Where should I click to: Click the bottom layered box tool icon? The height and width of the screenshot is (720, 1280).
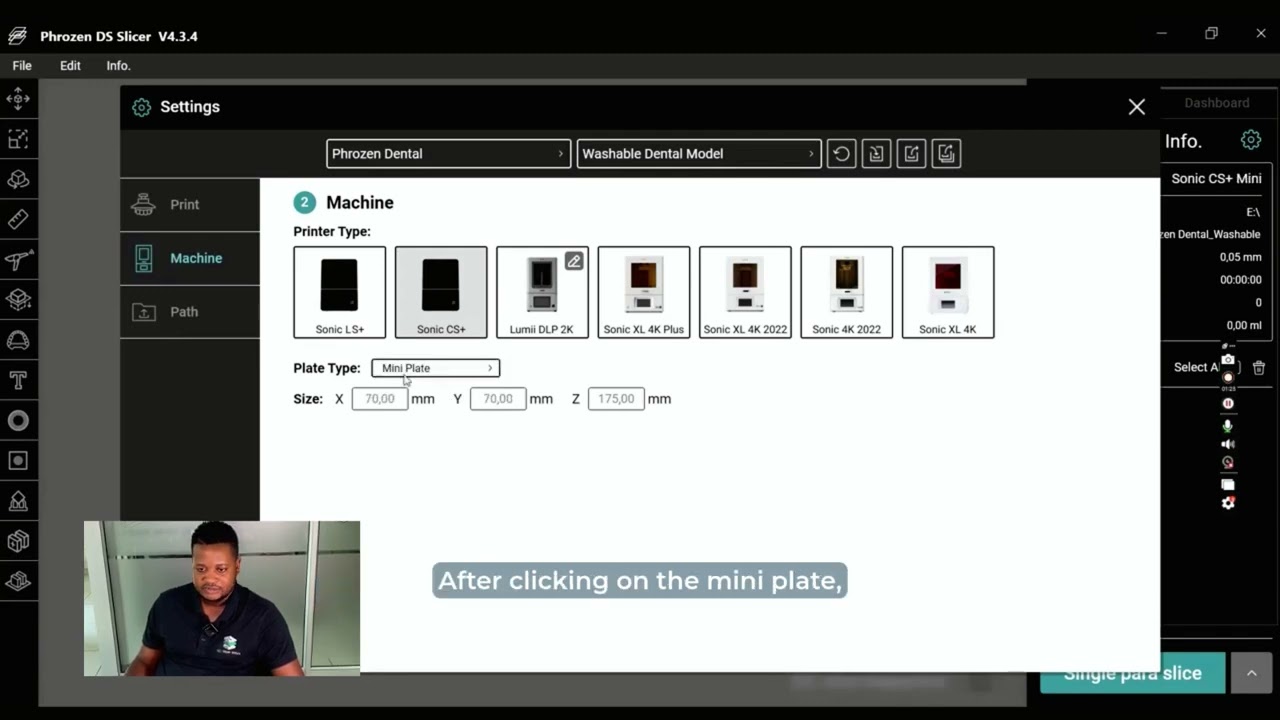[x=18, y=581]
